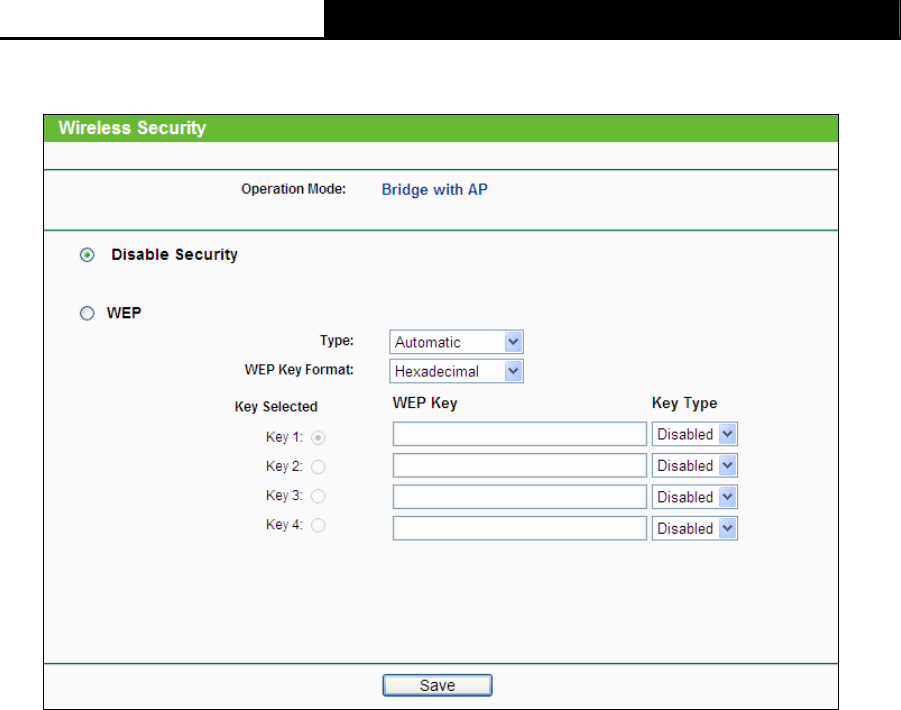Screen dimensions: 901x710
Task: Choose the Key 1 radio button
Action: coord(318,438)
